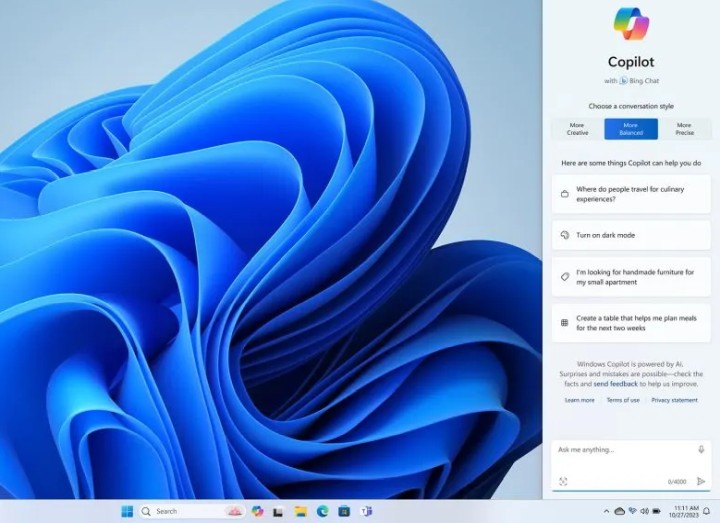The image size is (720, 523).
Task: Open Microsoft Store from the taskbar
Action: [344, 511]
